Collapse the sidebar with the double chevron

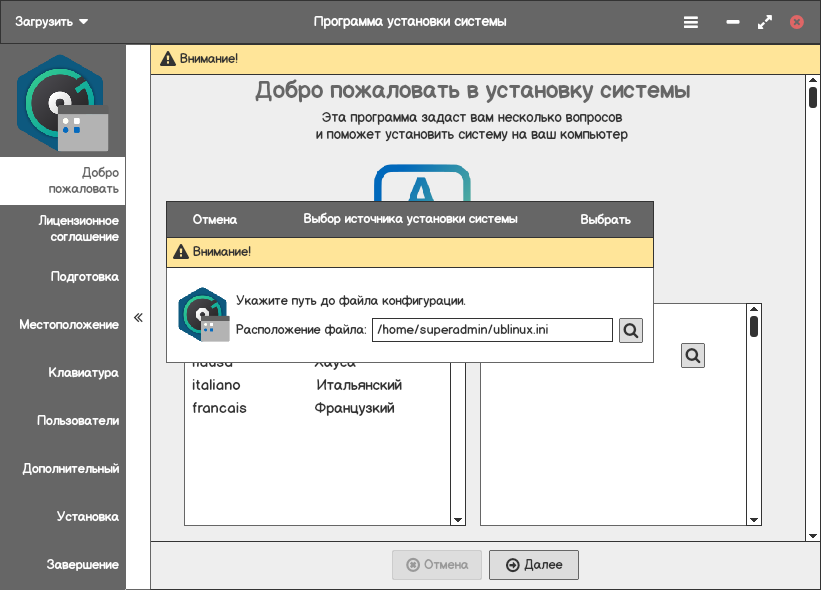coord(139,318)
